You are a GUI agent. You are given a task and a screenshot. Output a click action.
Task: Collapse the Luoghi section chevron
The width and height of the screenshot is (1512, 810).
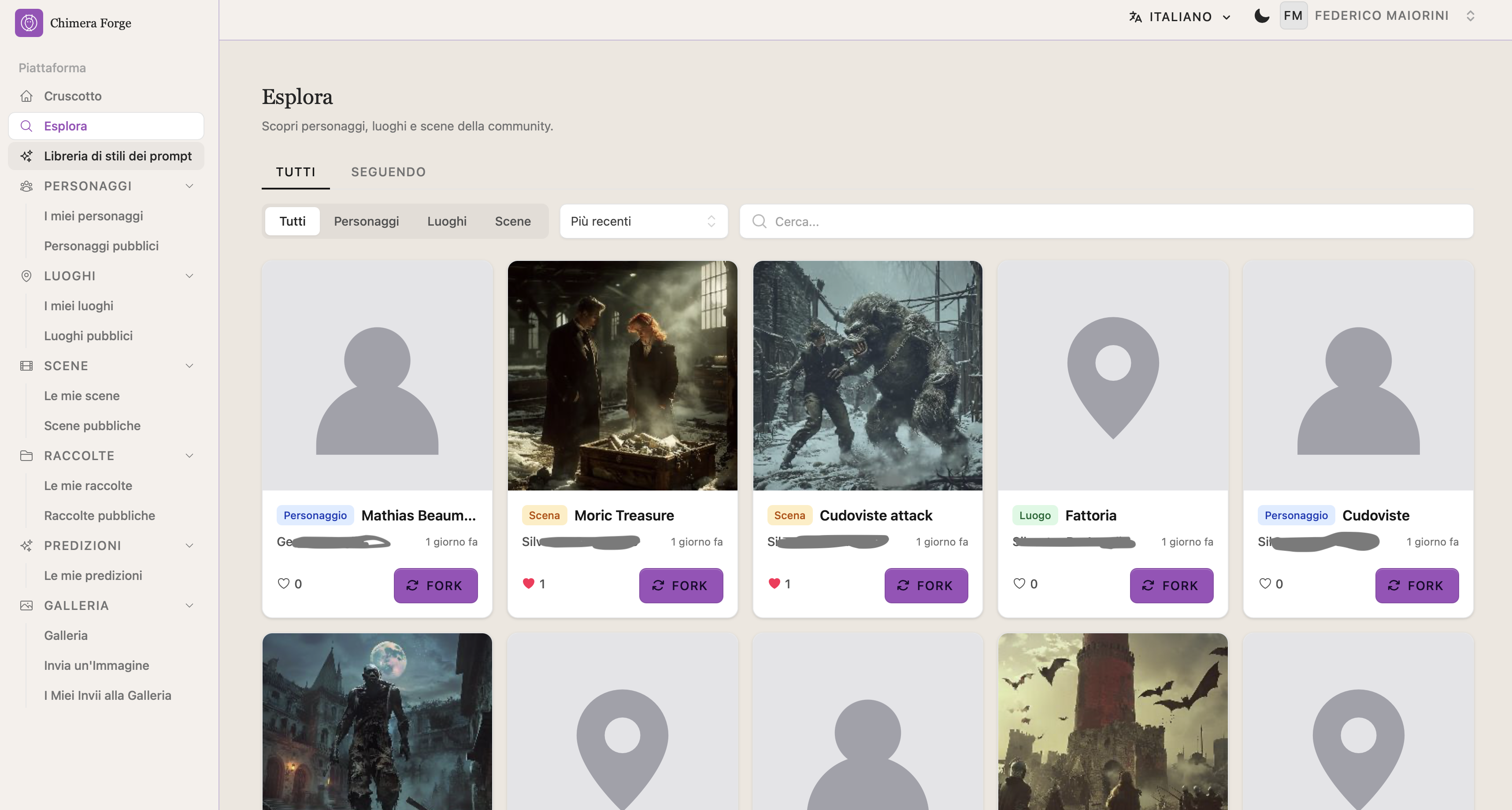pos(189,275)
